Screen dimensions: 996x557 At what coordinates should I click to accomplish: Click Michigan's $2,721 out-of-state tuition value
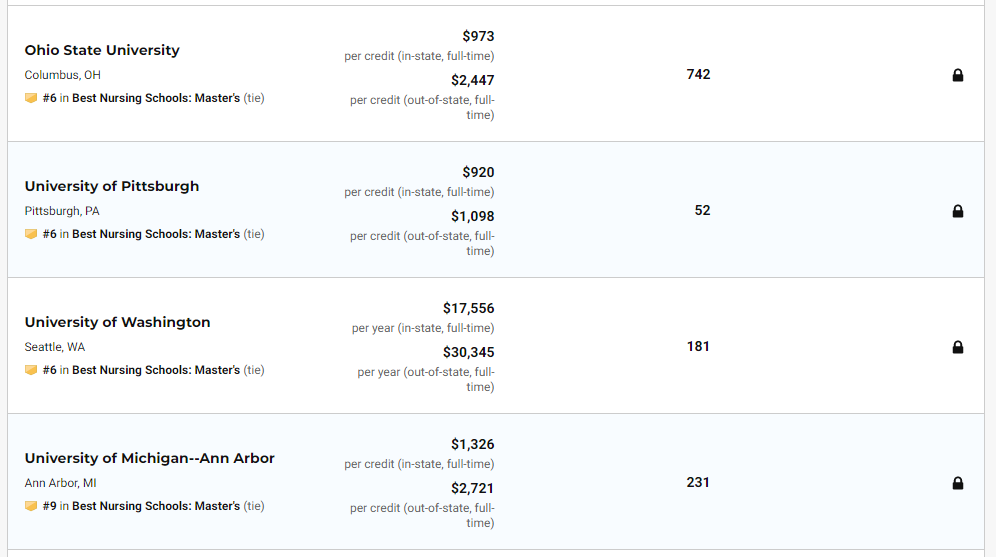472,489
